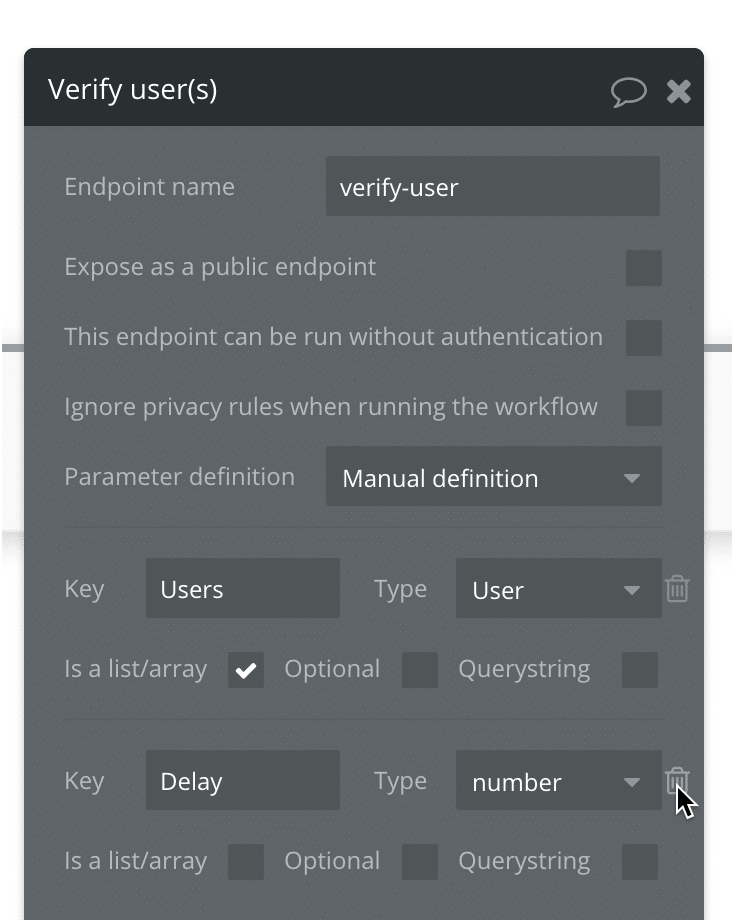Open the Type dropdown arrow for the Delay parameter
This screenshot has height=922, width=734.
[631, 781]
